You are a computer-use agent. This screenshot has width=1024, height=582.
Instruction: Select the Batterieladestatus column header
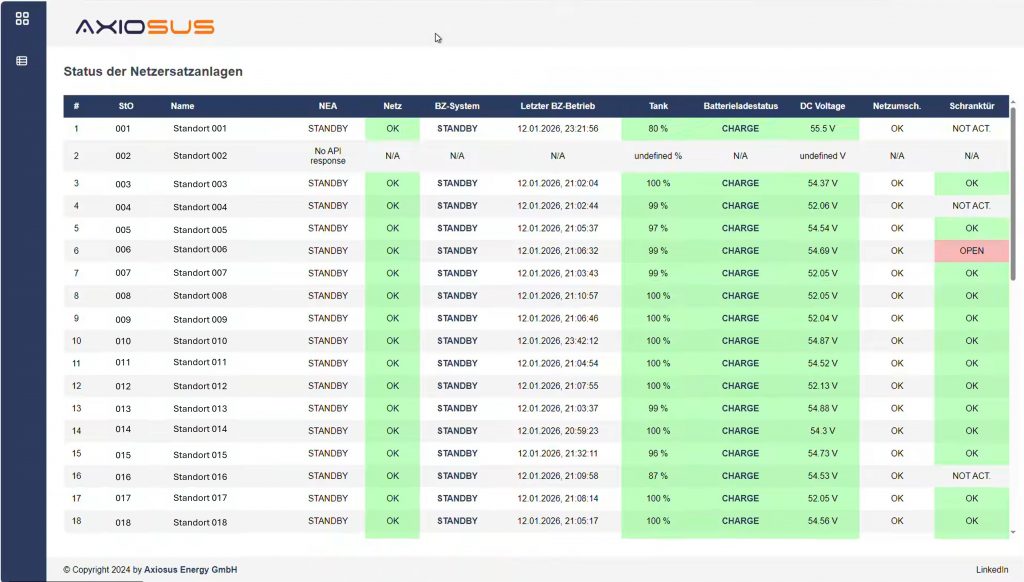(x=740, y=106)
